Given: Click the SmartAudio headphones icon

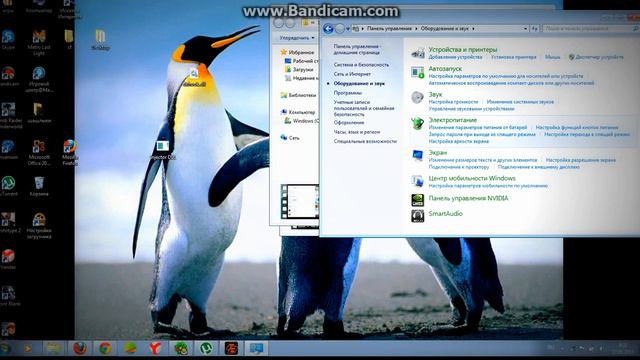Looking at the screenshot, I should tap(418, 216).
